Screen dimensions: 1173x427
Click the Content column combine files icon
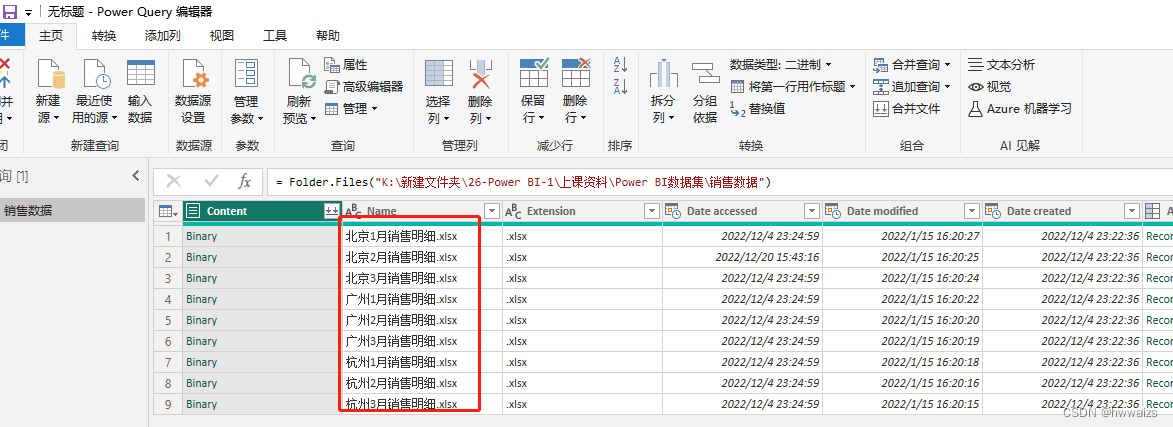click(x=331, y=212)
